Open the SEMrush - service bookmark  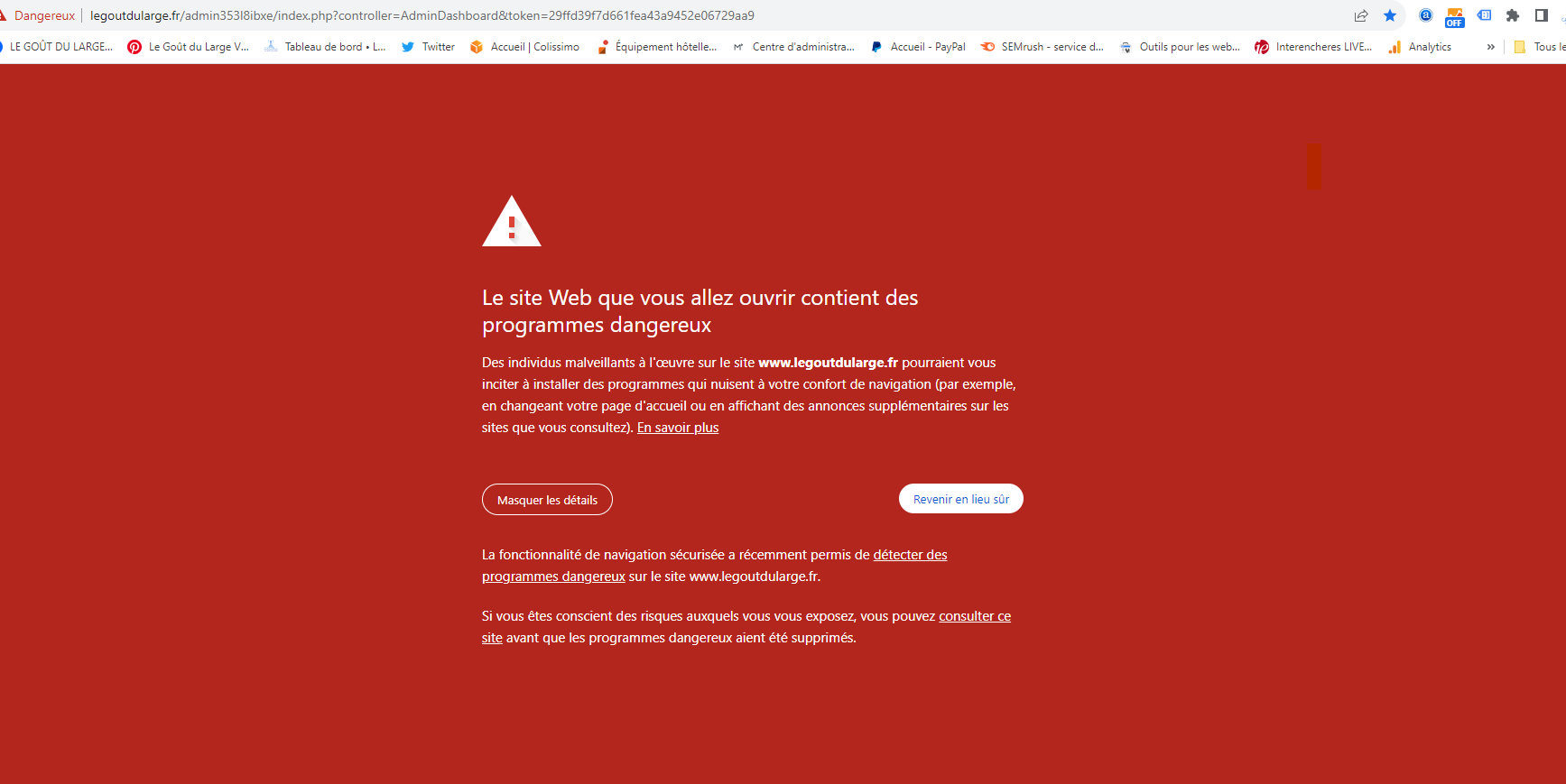point(1042,47)
